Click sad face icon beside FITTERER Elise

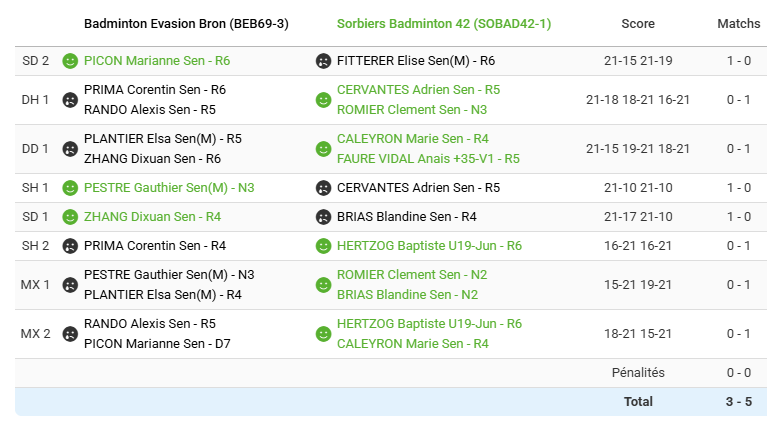(323, 61)
